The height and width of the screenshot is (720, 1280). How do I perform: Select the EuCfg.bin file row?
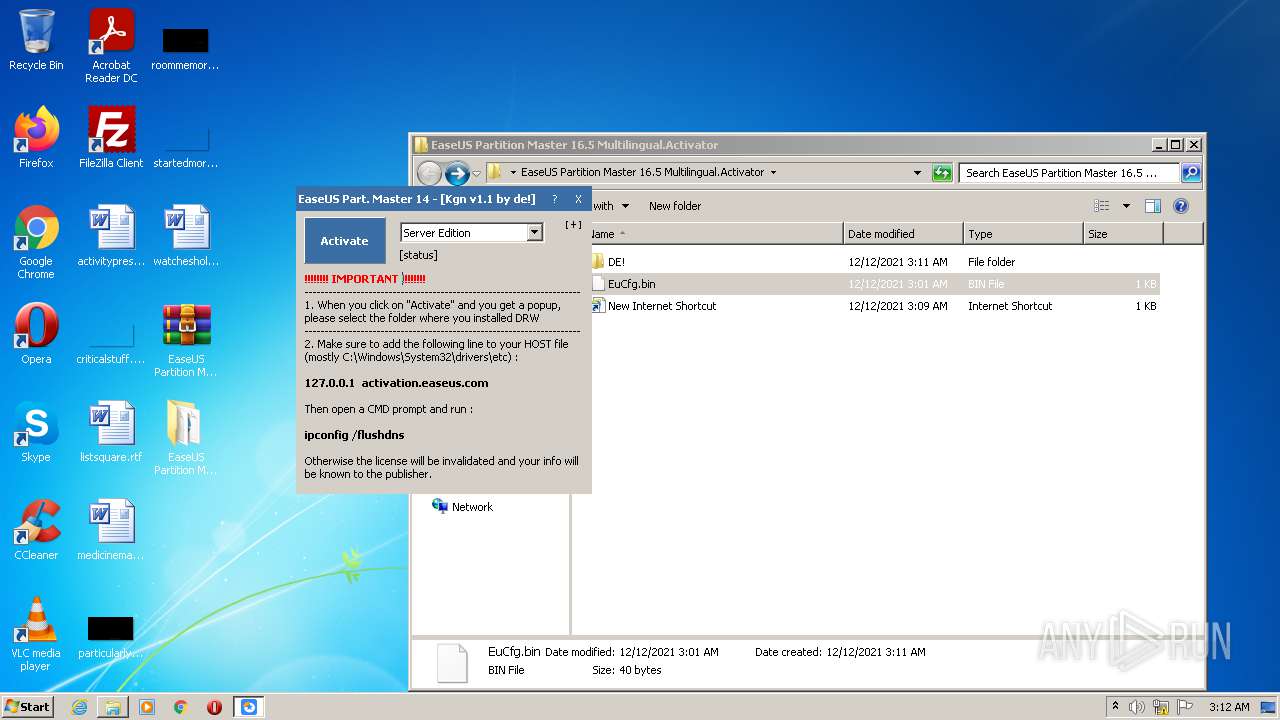coord(874,284)
